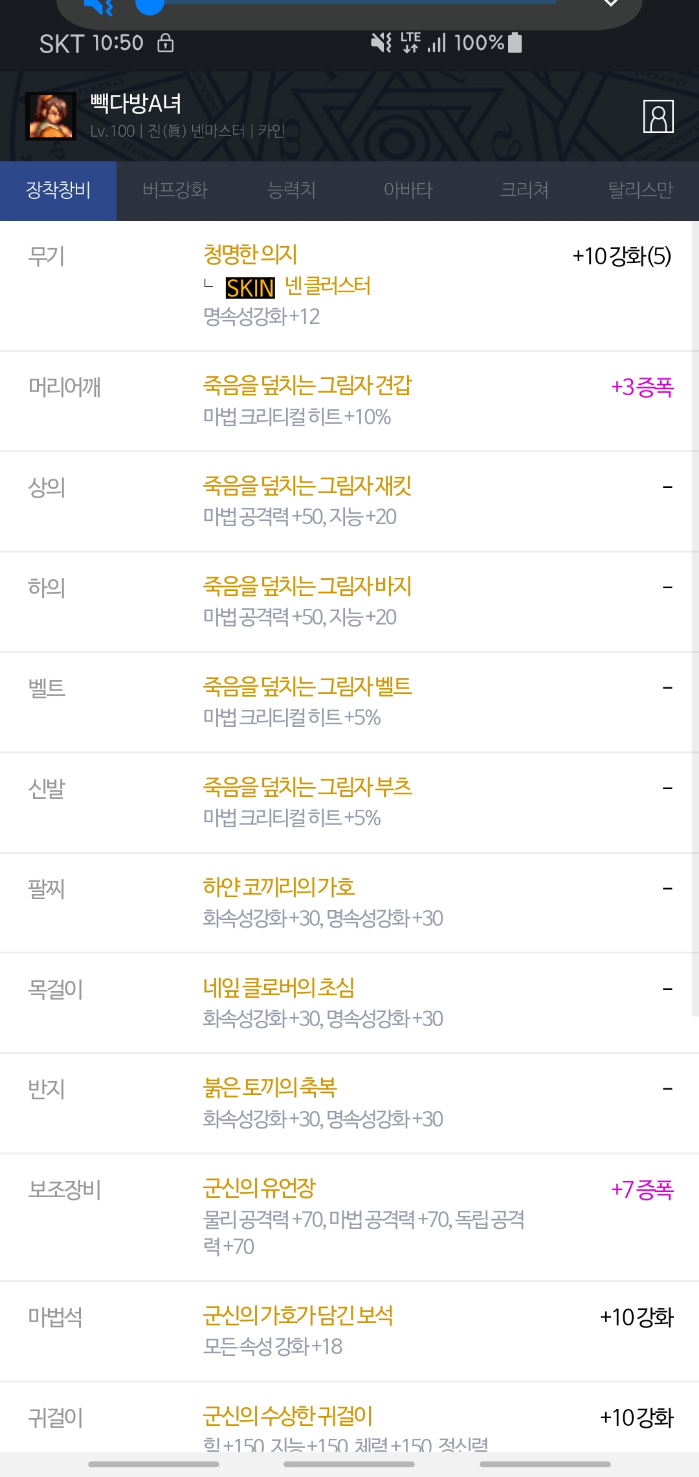Image resolution: width=699 pixels, height=1477 pixels.
Task: Open the 아바타 tab
Action: point(408,190)
